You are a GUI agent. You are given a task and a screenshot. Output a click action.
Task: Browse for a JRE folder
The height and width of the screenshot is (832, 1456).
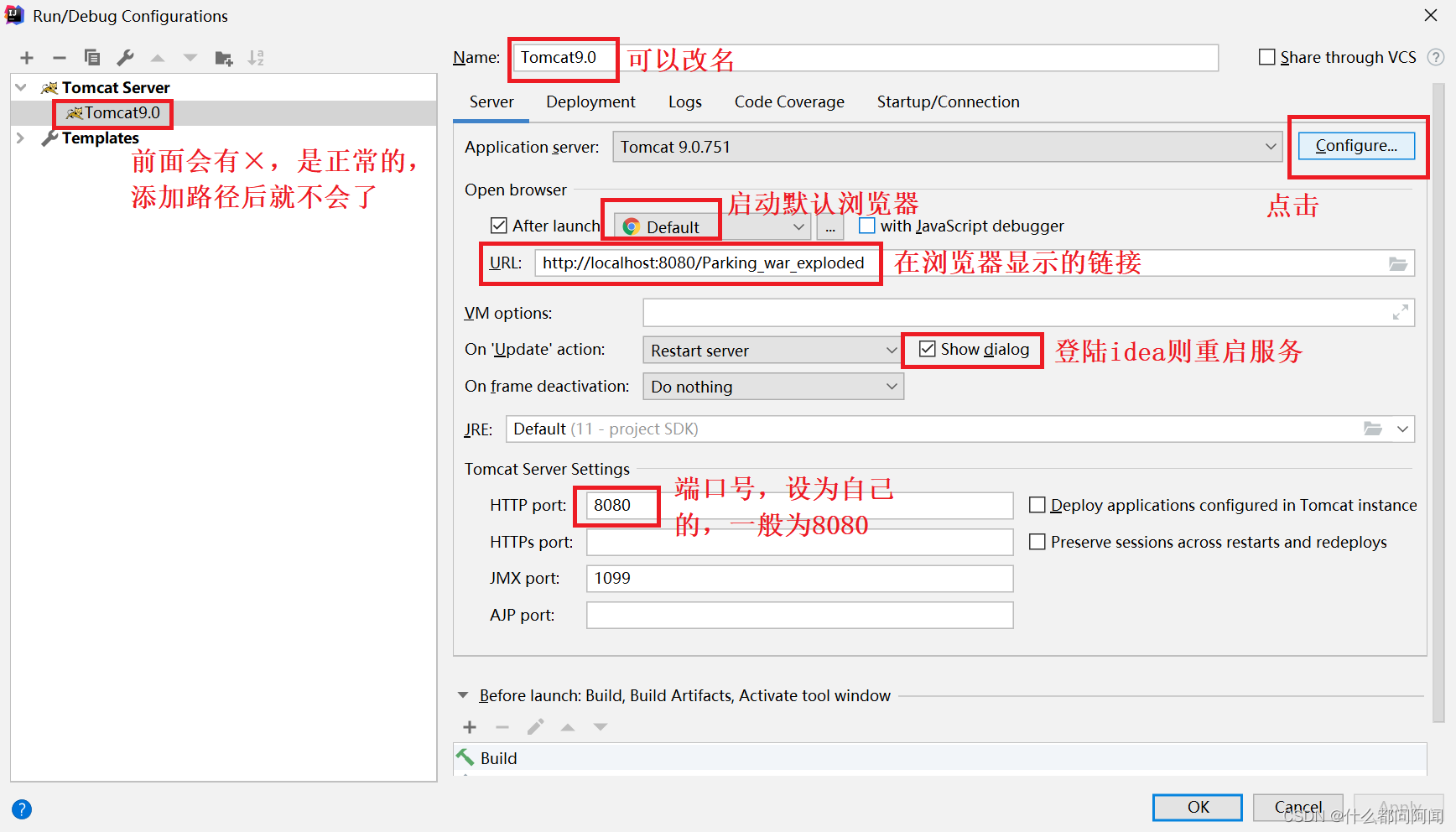[x=1373, y=429]
